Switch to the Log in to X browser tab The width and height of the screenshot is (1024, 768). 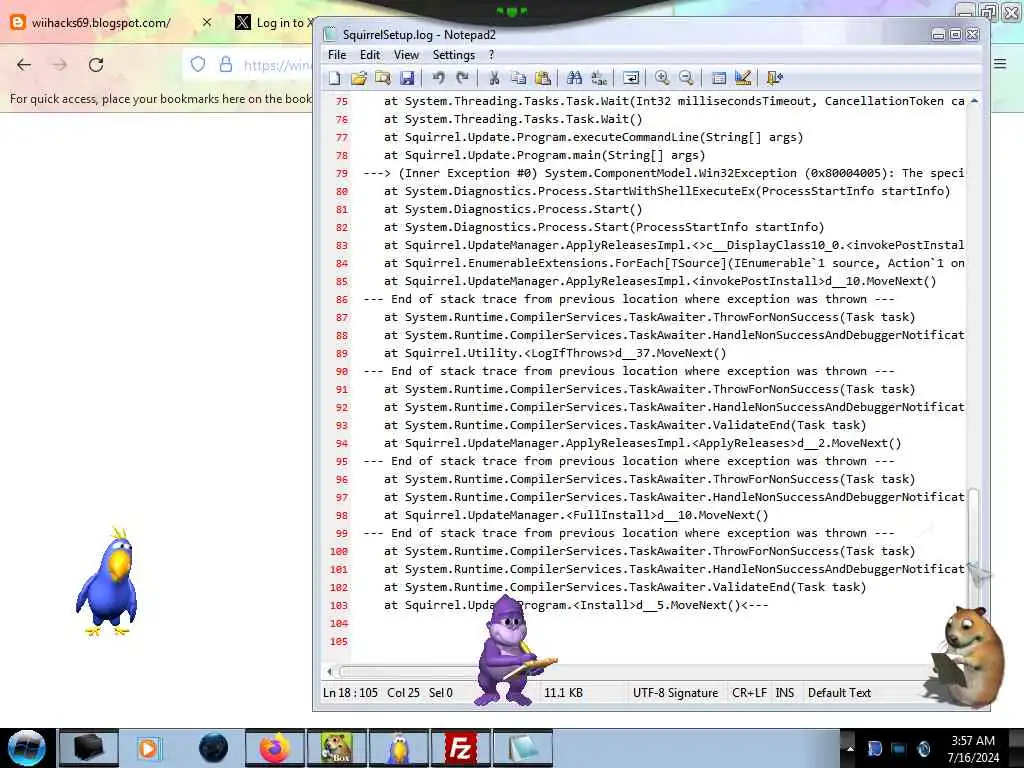point(273,23)
